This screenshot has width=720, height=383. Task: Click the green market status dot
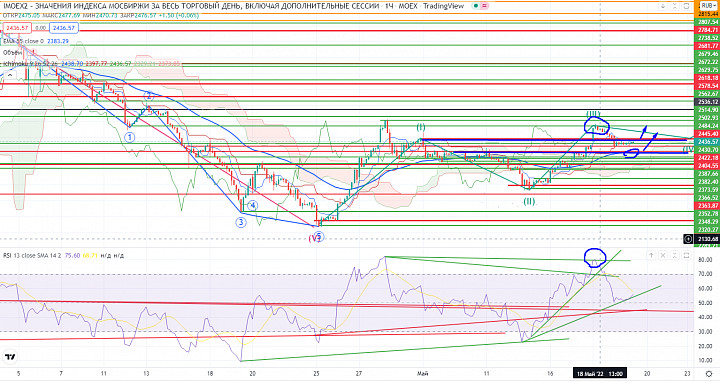(477, 6)
